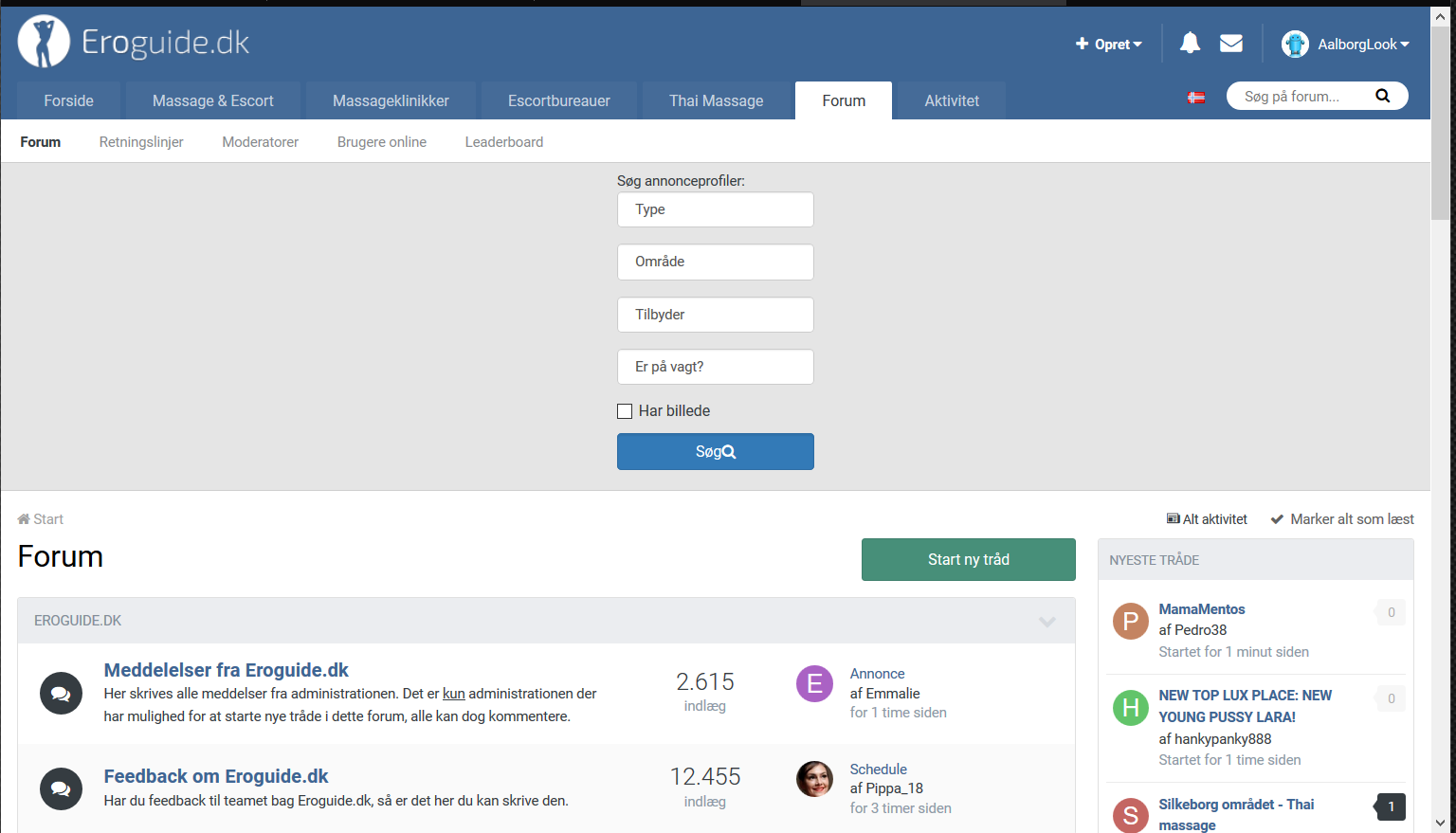Click 'af Emmalie' author text
Image resolution: width=1456 pixels, height=833 pixels.
click(885, 694)
